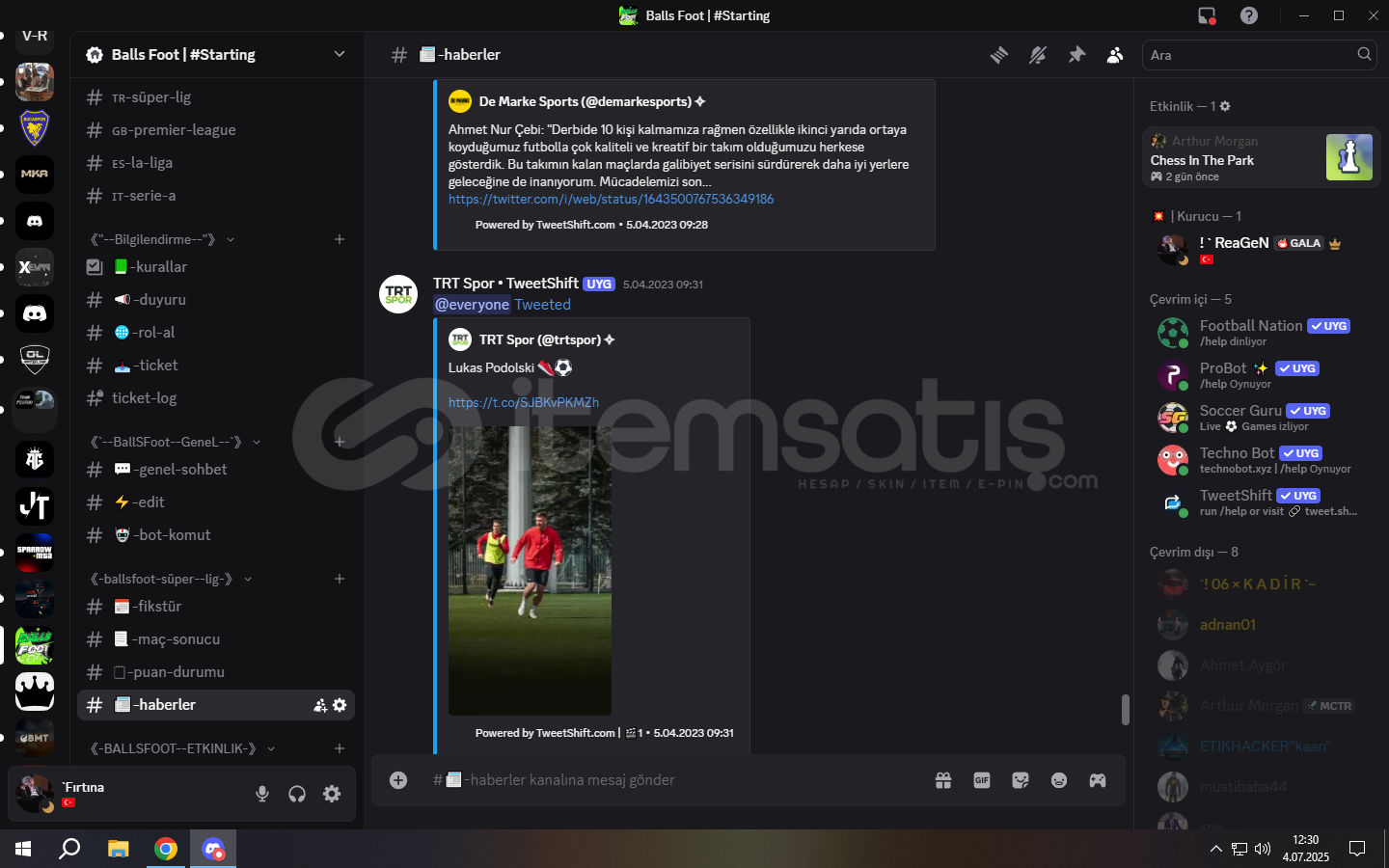Click the @everyone mention
This screenshot has height=868, width=1389.
(x=472, y=305)
